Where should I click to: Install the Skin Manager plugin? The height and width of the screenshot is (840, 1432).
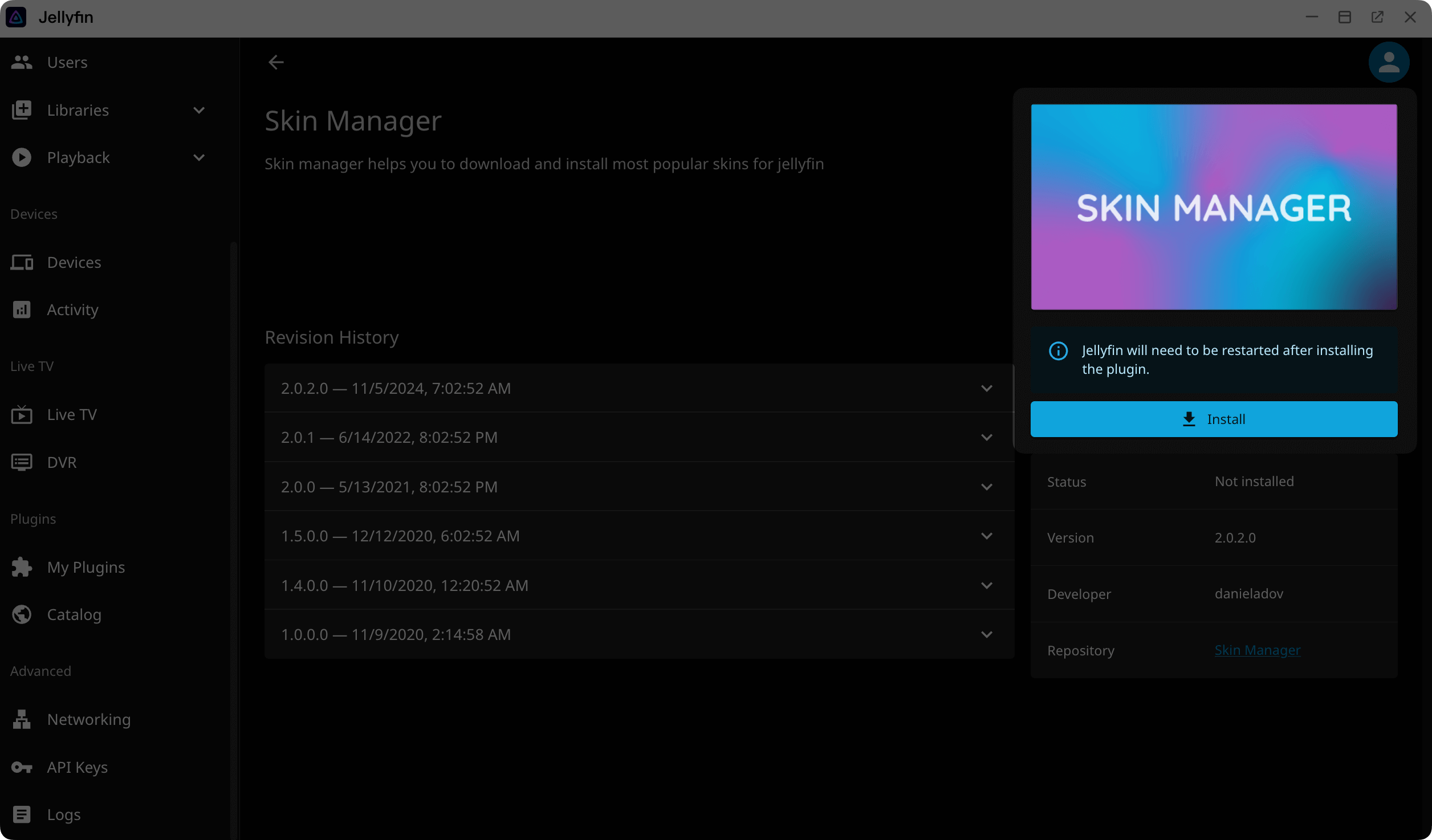point(1214,419)
